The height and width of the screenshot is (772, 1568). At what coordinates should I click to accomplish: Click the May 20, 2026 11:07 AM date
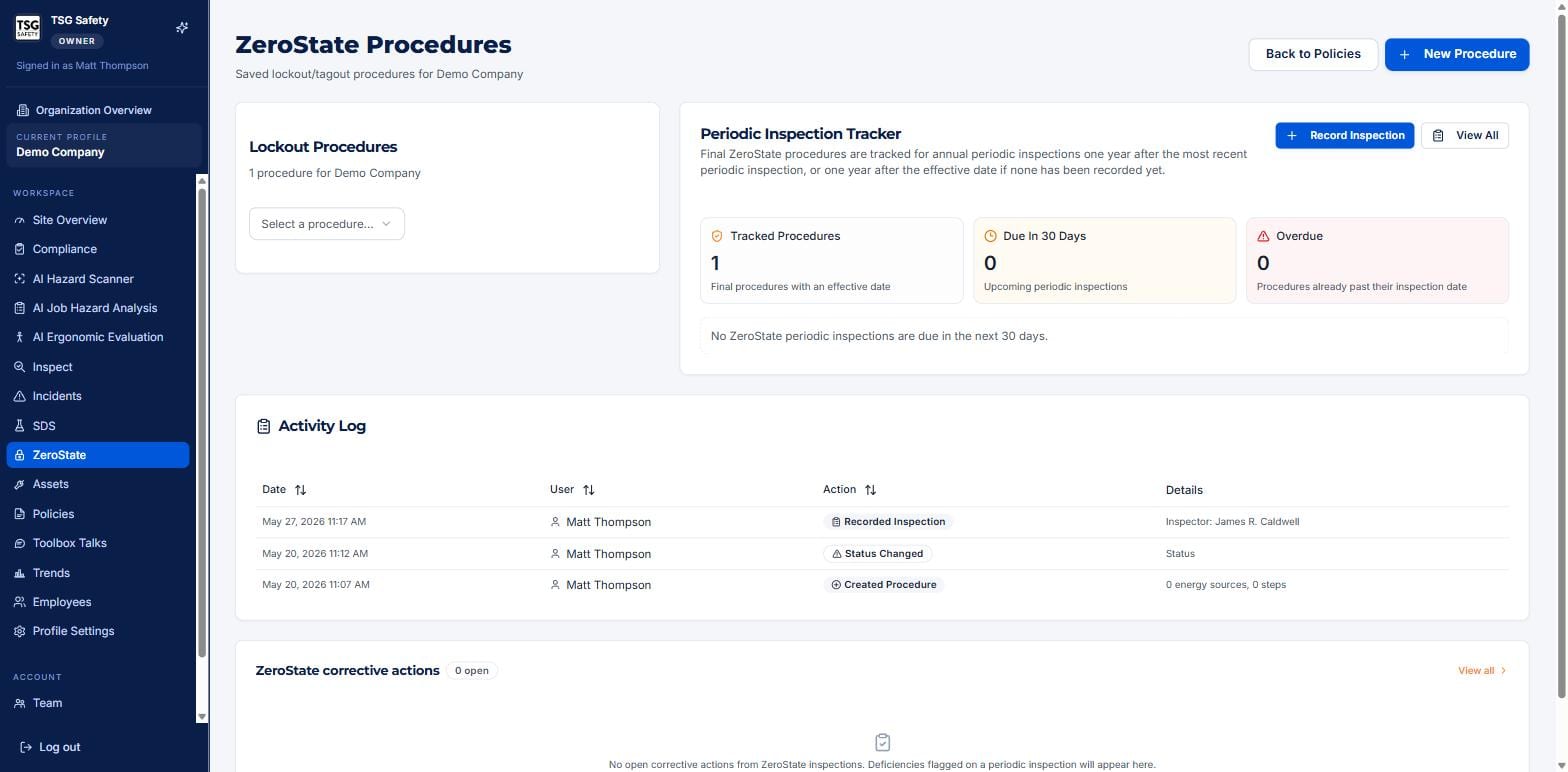316,585
